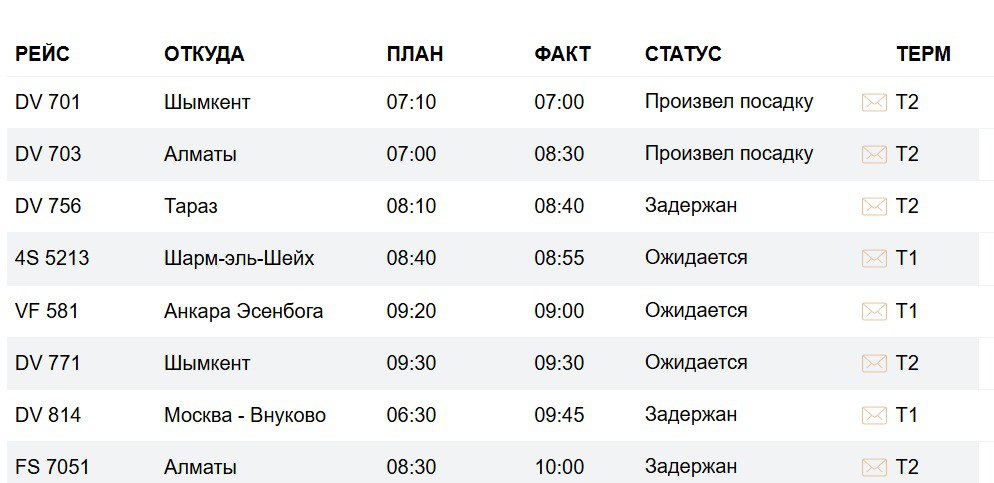Click the ФАКТ column header

tap(562, 54)
